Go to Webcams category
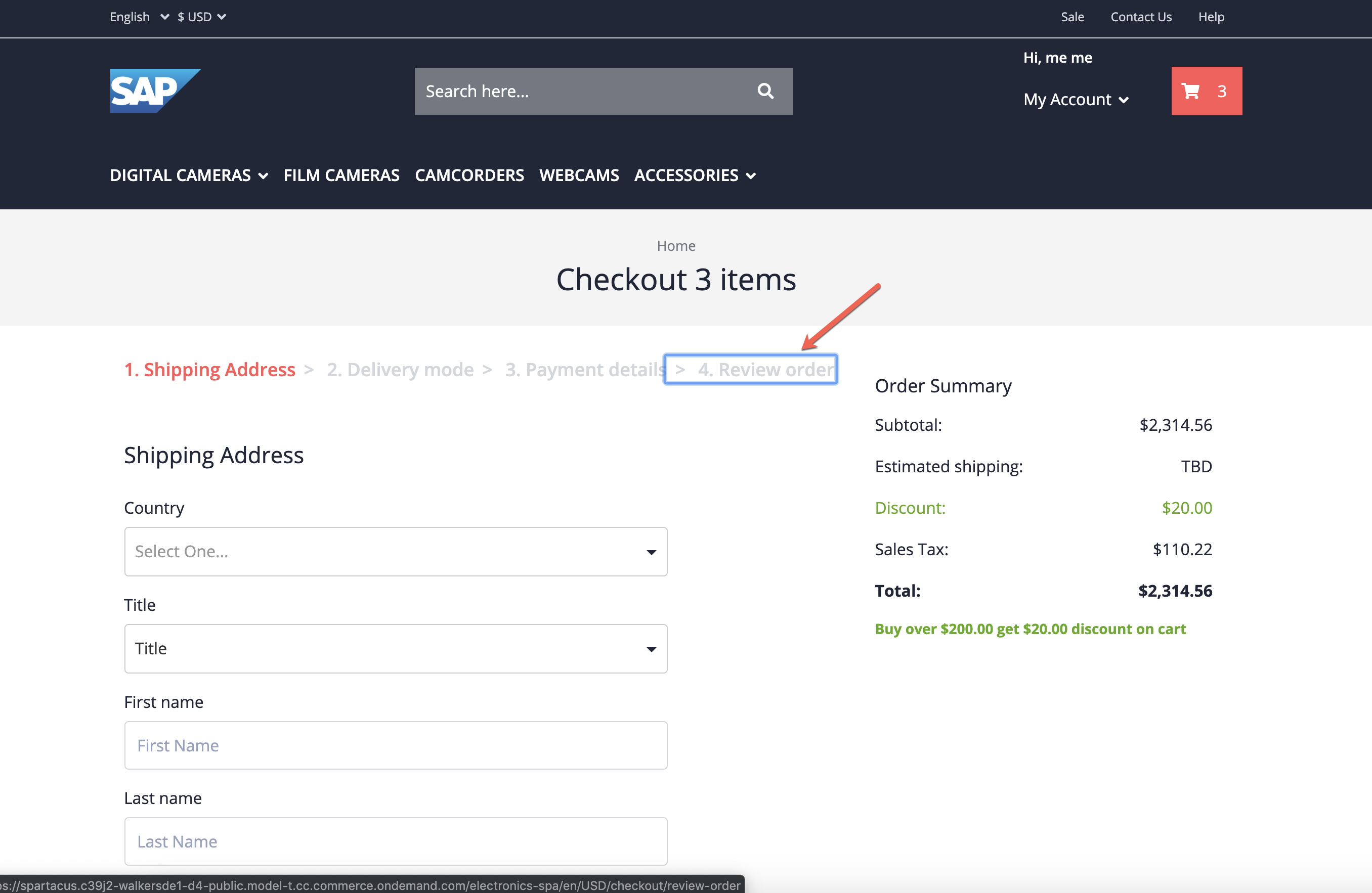The height and width of the screenshot is (893, 1372). coord(579,175)
